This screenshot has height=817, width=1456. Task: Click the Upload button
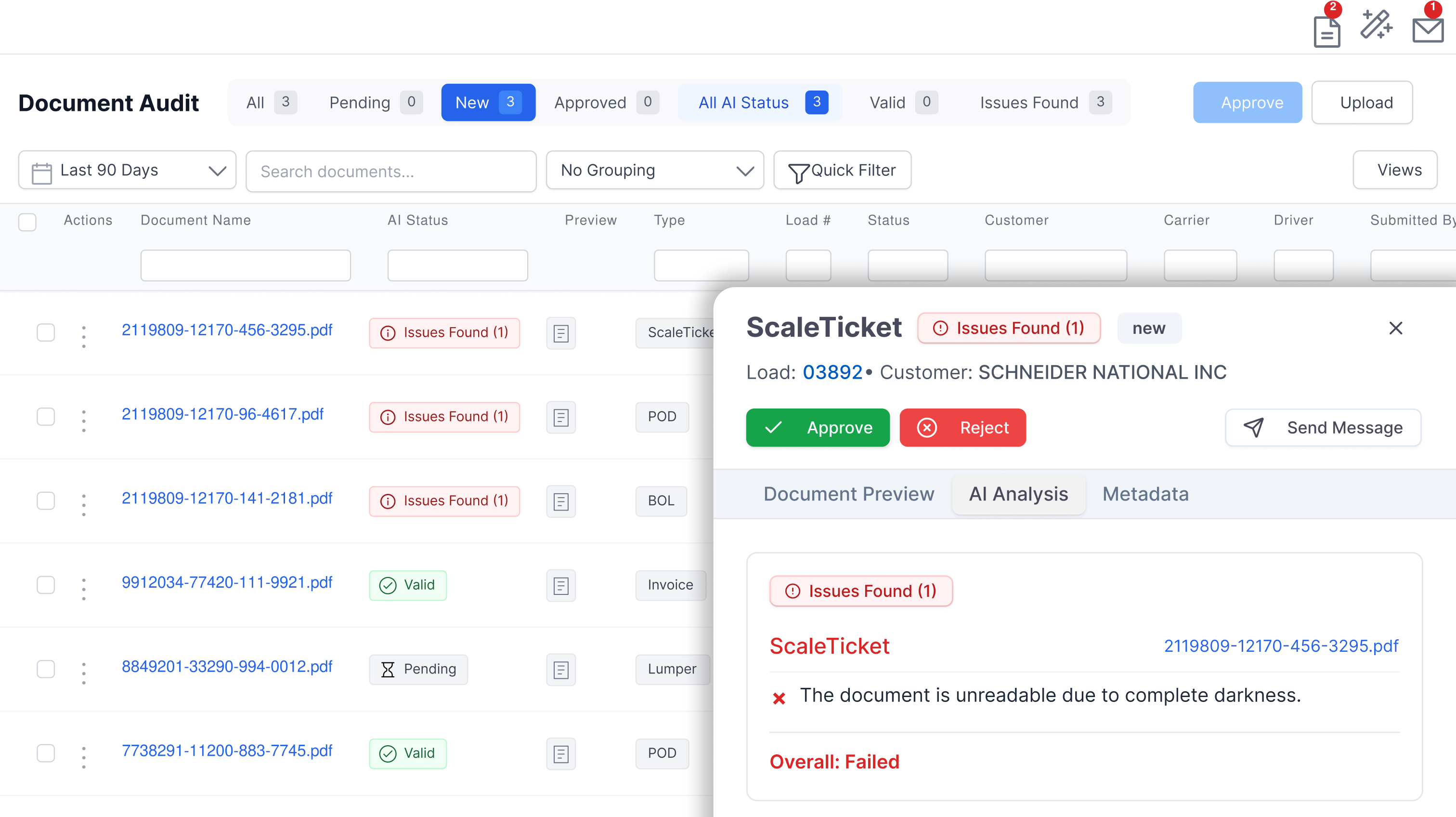(1362, 102)
